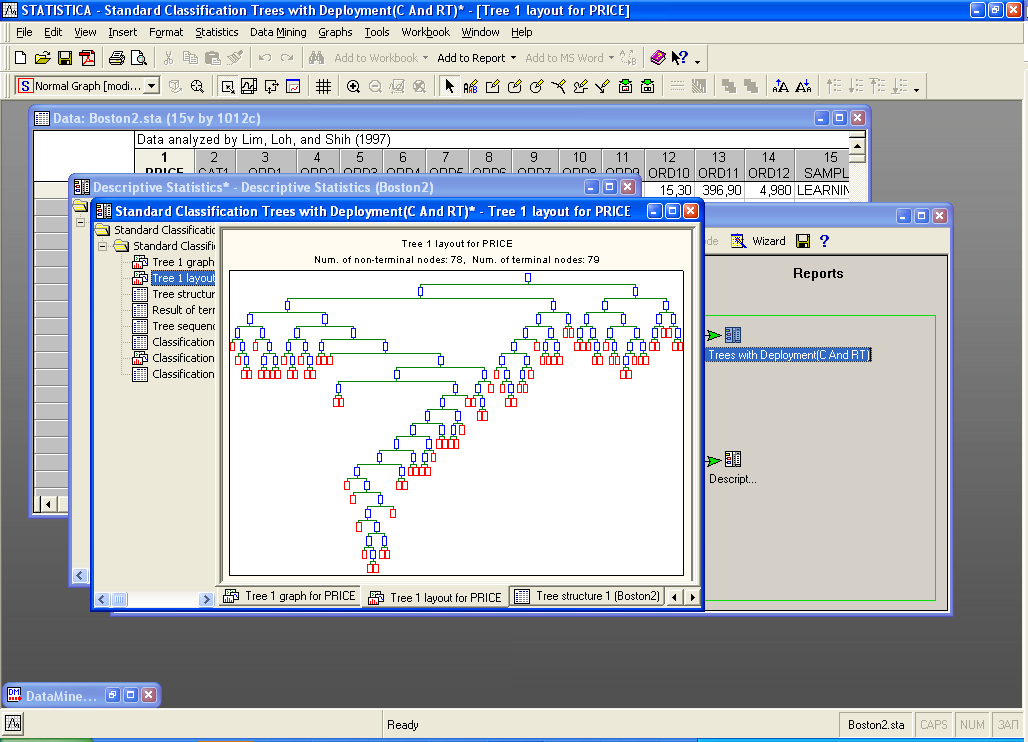The width and height of the screenshot is (1028, 742).
Task: Collapse the Standard Classification subfolder in tree
Action: [102, 246]
